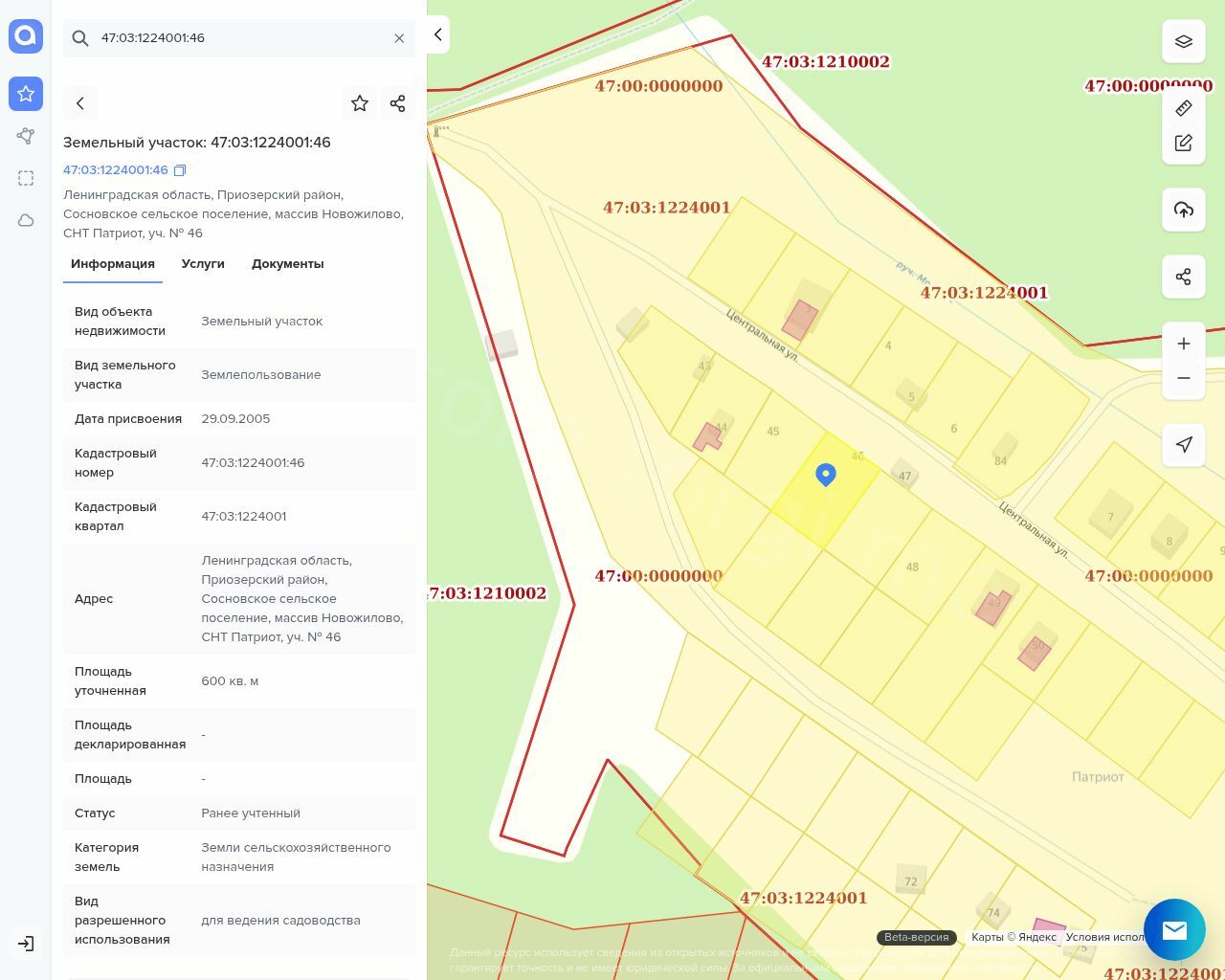Viewport: 1225px width, 980px height.
Task: Click the cloud upload icon on map
Action: tap(1183, 210)
